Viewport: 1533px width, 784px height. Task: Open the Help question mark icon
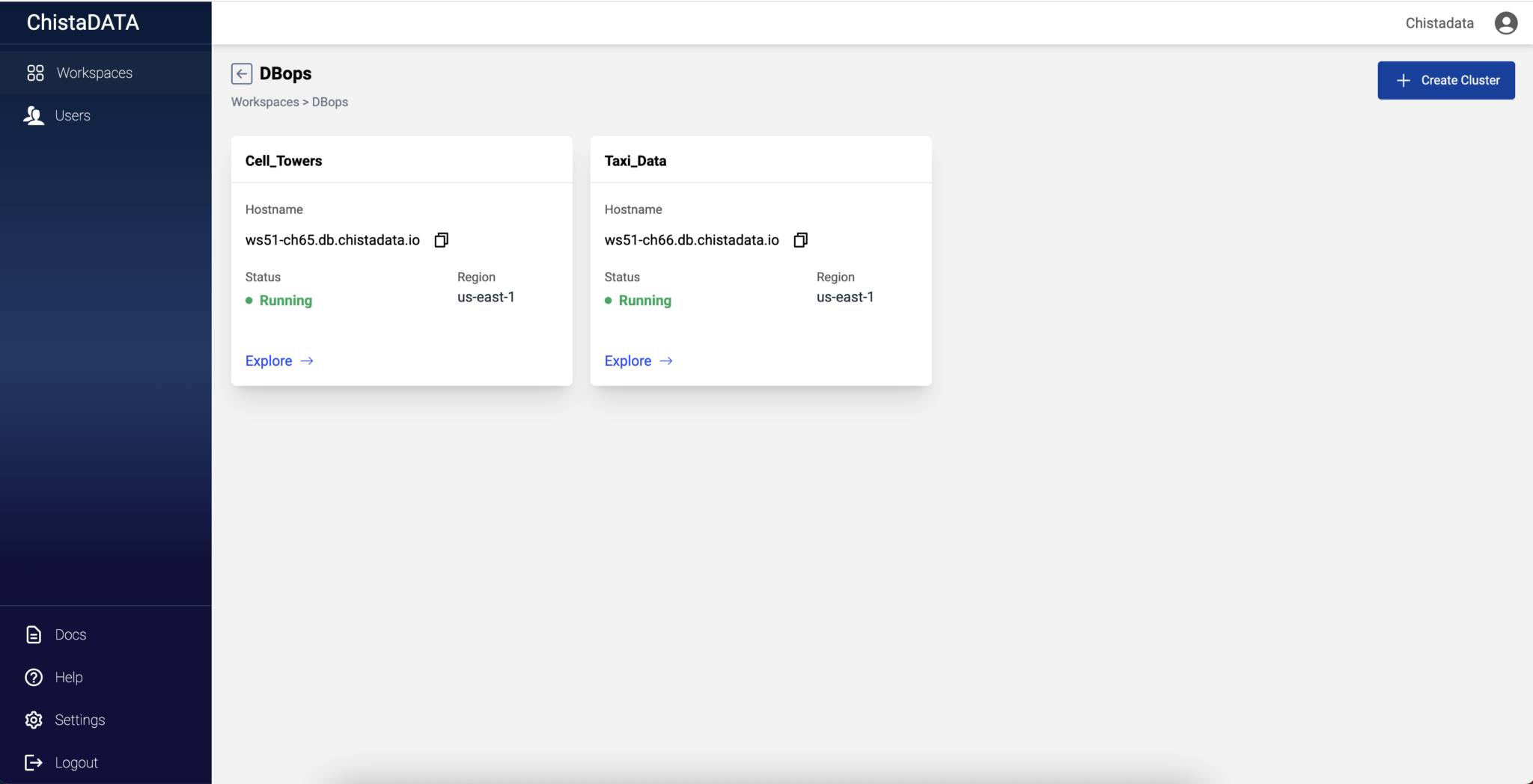coord(34,677)
